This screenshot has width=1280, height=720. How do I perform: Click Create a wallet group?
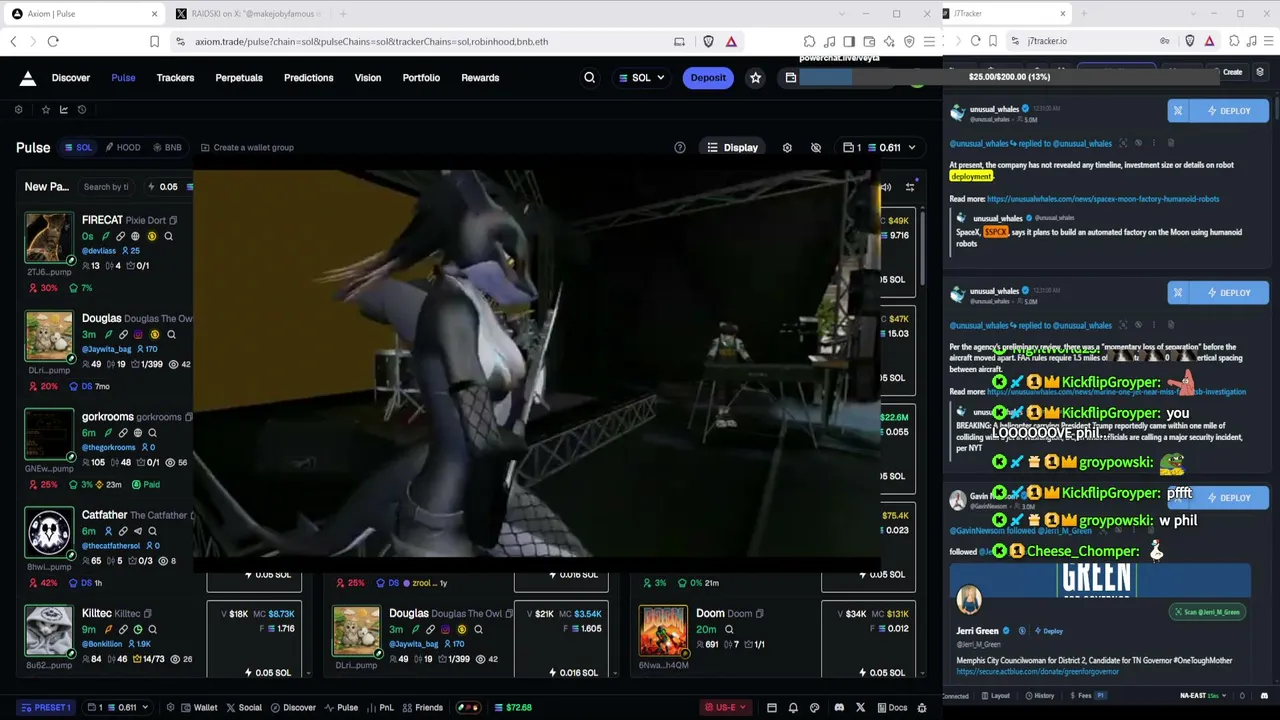(x=246, y=148)
